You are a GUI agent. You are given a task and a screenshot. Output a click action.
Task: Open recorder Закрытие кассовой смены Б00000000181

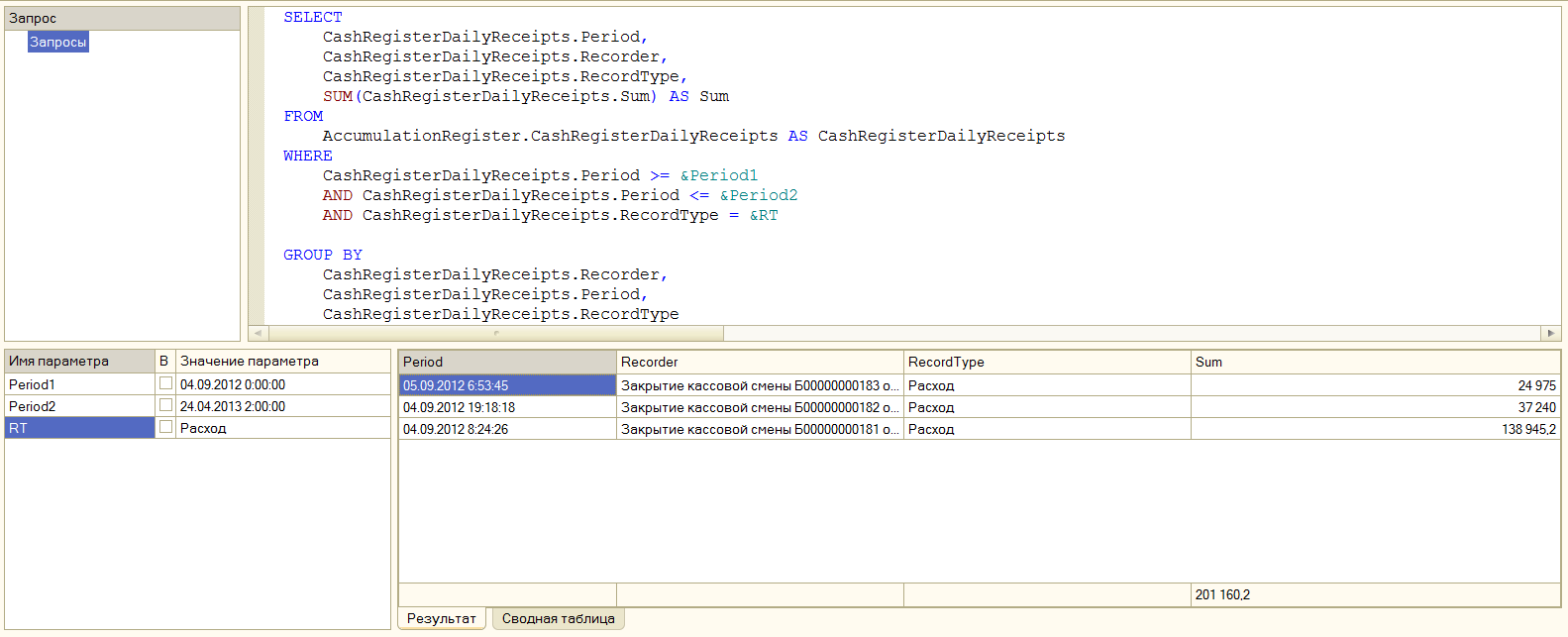click(x=759, y=429)
